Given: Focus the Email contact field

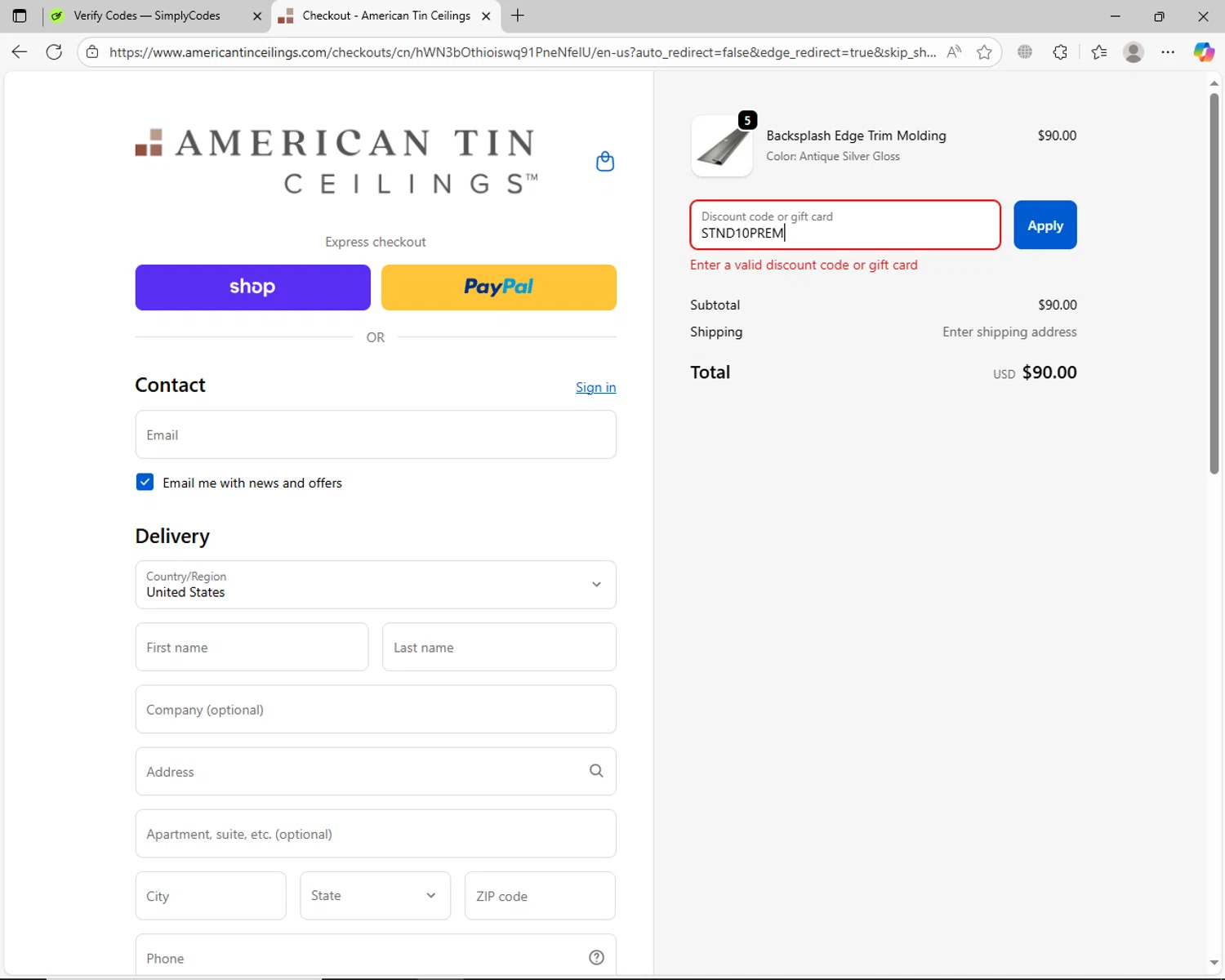Looking at the screenshot, I should 376,434.
